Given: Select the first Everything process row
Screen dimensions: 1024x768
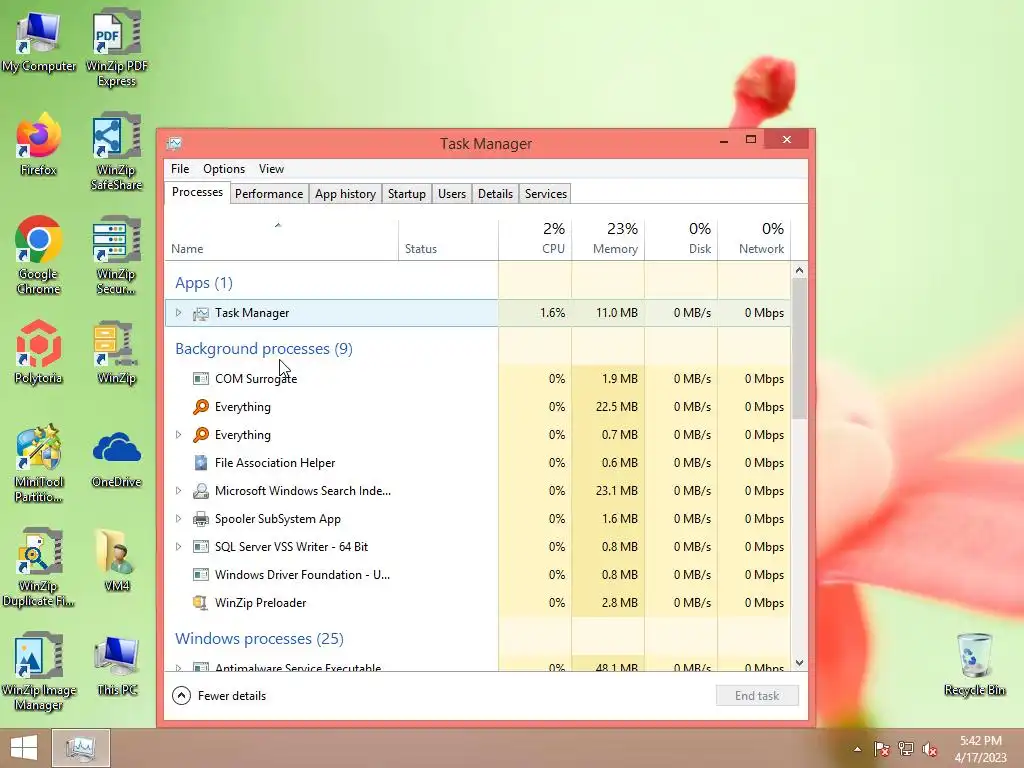Looking at the screenshot, I should [478, 407].
